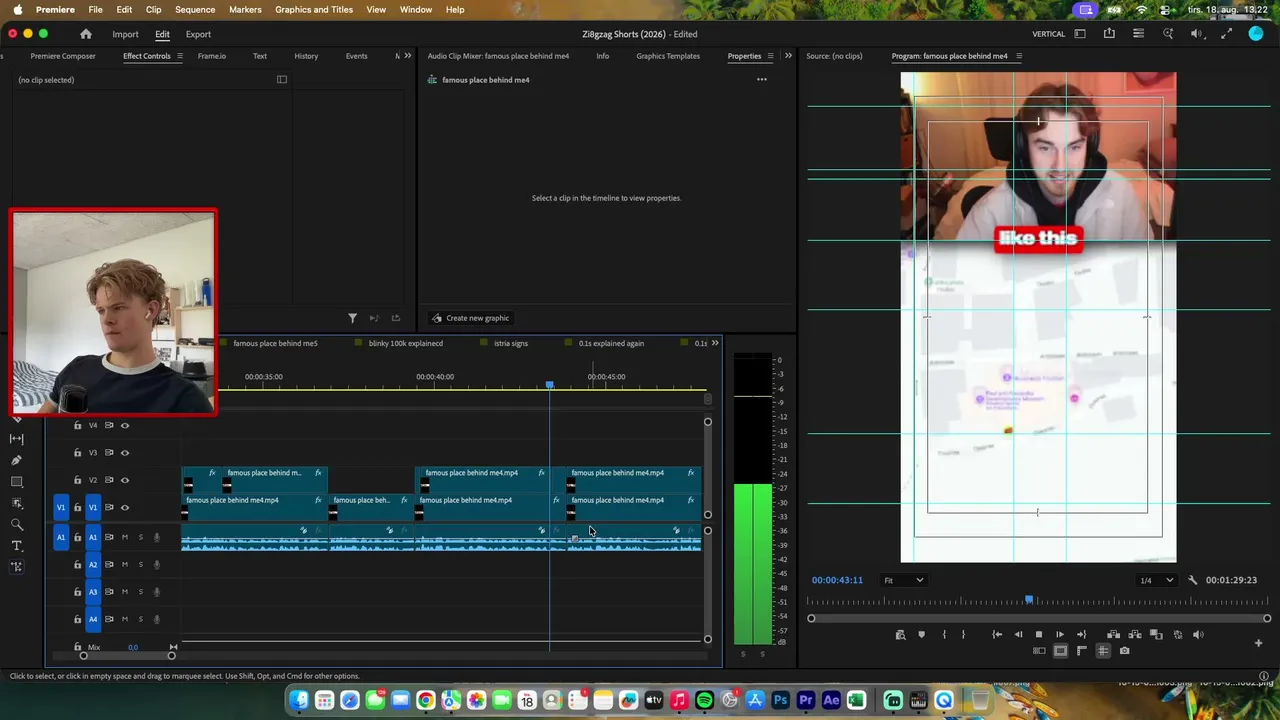Click the Home icon in the header
Viewport: 1280px width, 720px height.
(86, 34)
